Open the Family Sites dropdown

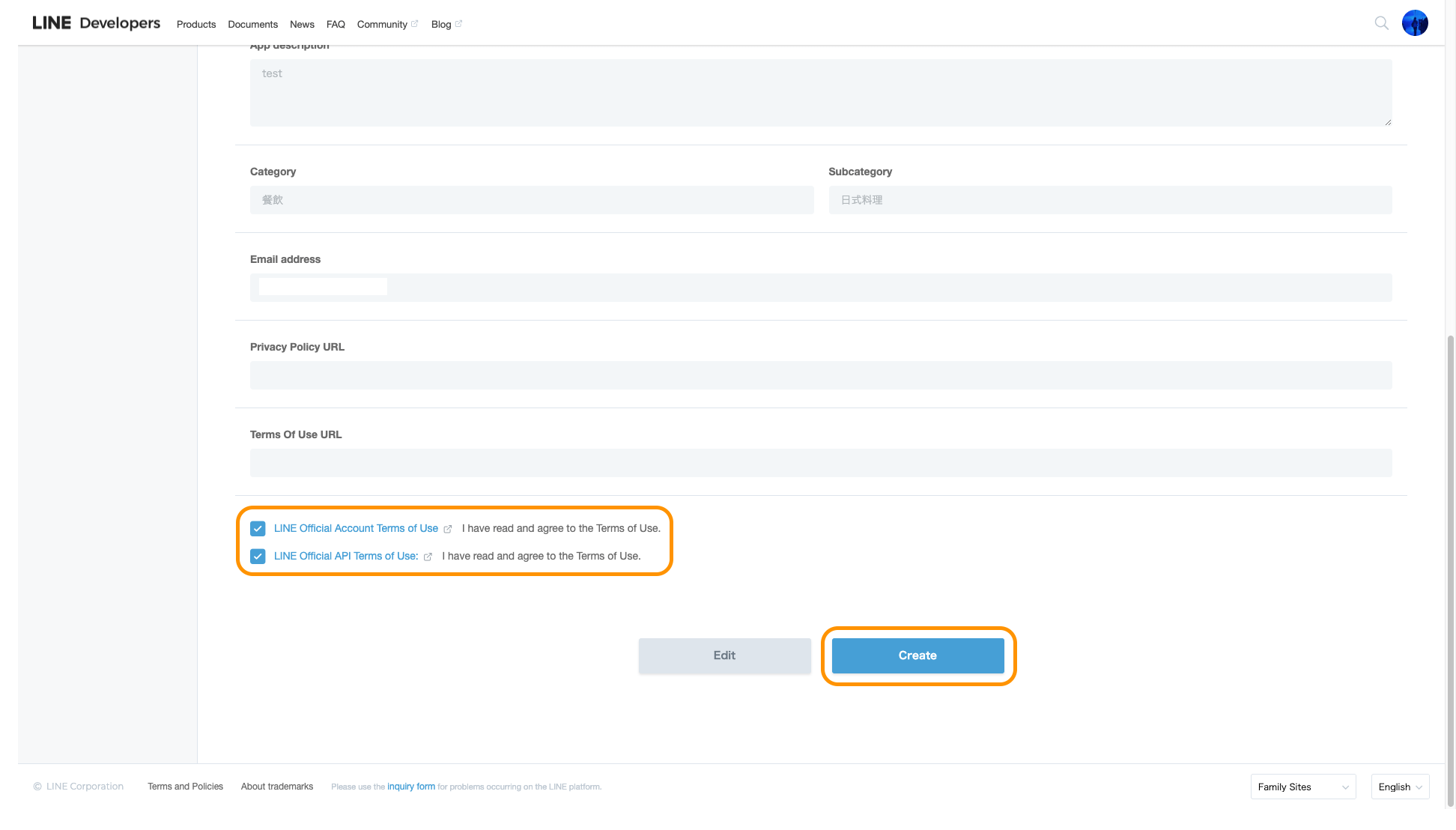pos(1303,787)
